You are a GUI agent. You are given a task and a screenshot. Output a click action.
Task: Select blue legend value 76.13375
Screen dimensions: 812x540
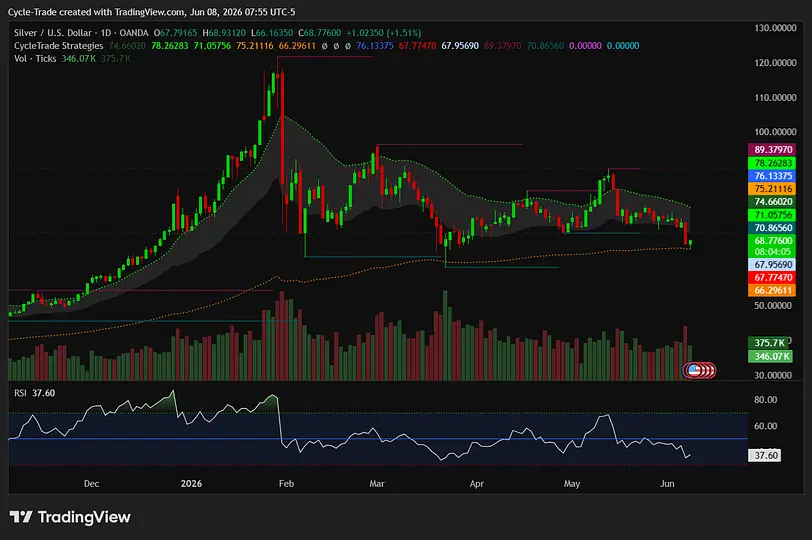(375, 46)
